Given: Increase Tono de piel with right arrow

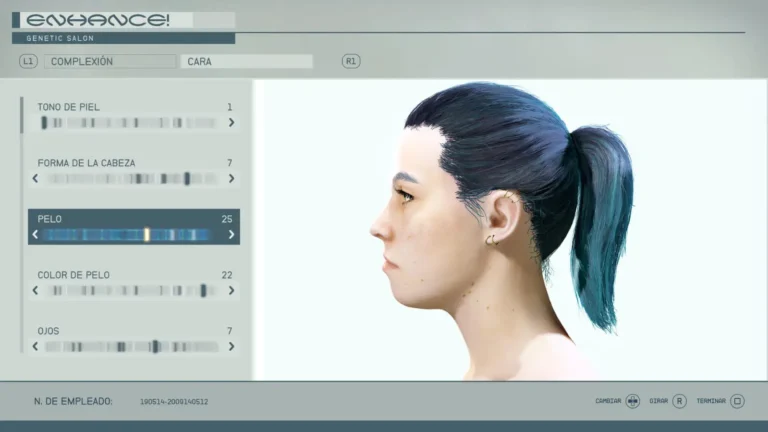Looking at the screenshot, I should click(x=231, y=123).
